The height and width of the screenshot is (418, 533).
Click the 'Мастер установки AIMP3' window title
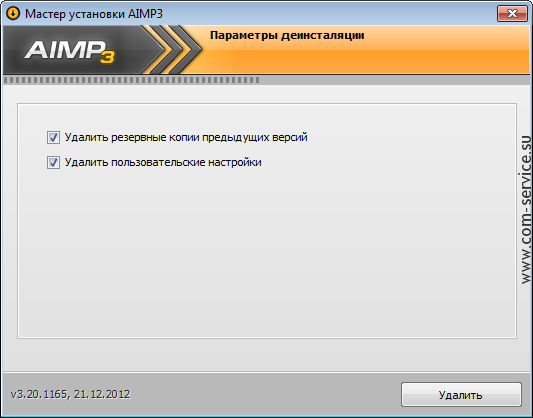point(94,14)
